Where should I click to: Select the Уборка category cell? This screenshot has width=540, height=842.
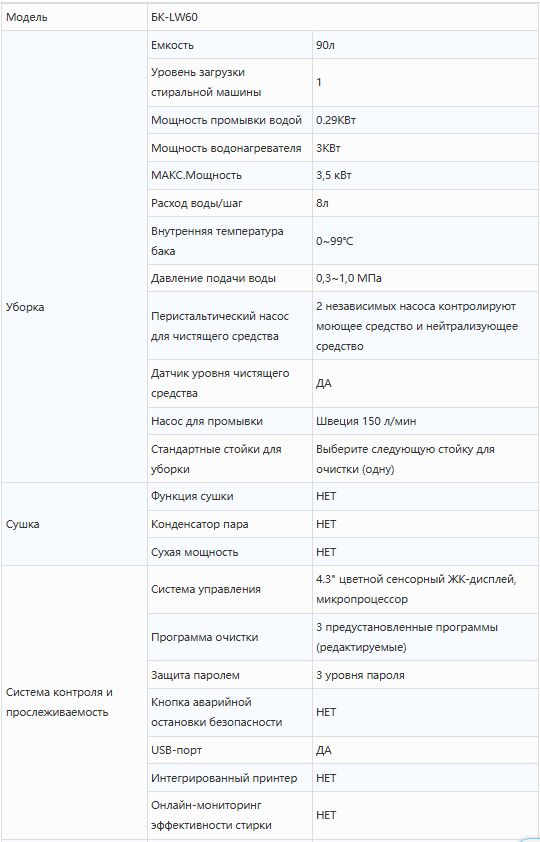click(75, 308)
